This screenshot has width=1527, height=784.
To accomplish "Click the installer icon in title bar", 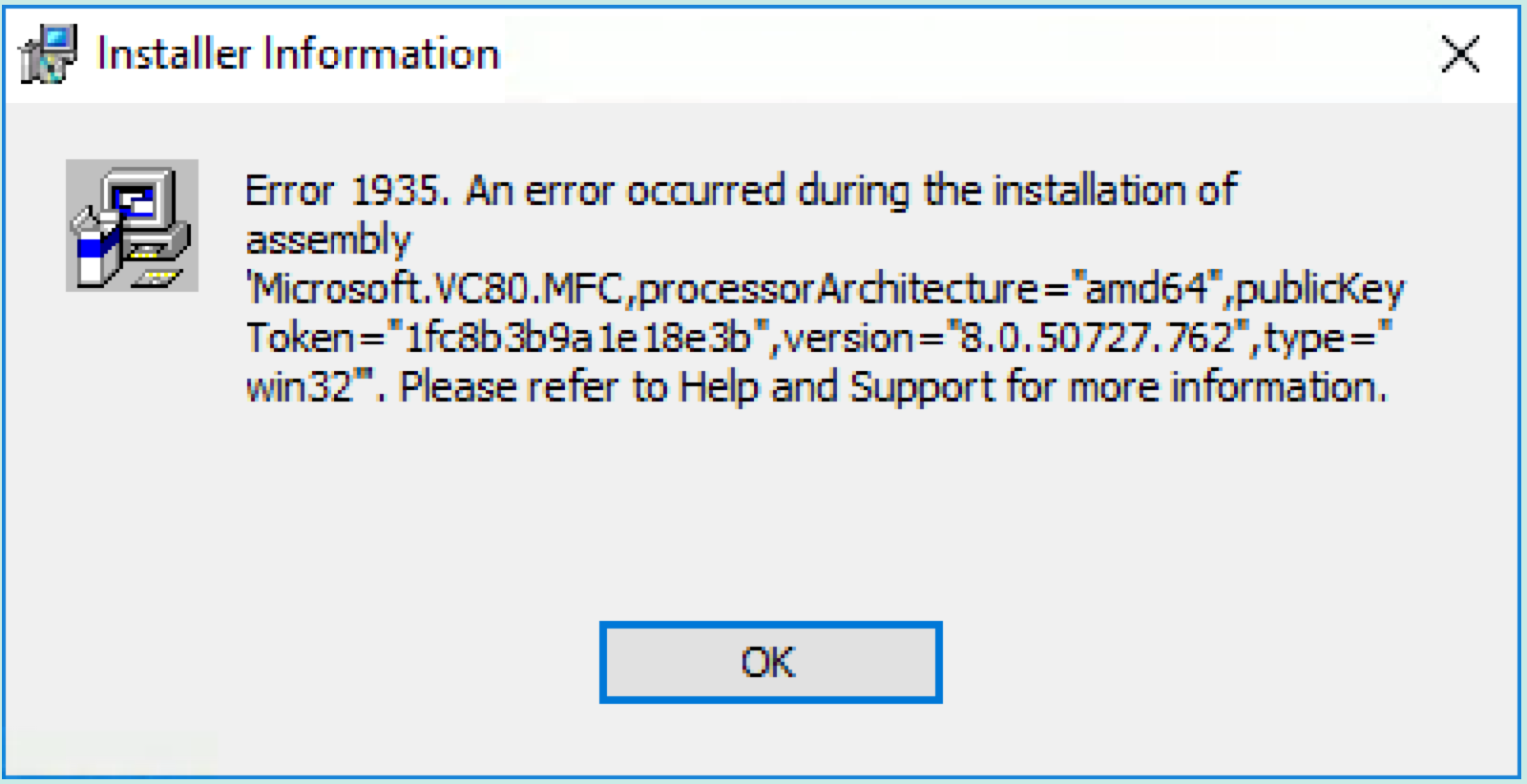I will click(47, 53).
